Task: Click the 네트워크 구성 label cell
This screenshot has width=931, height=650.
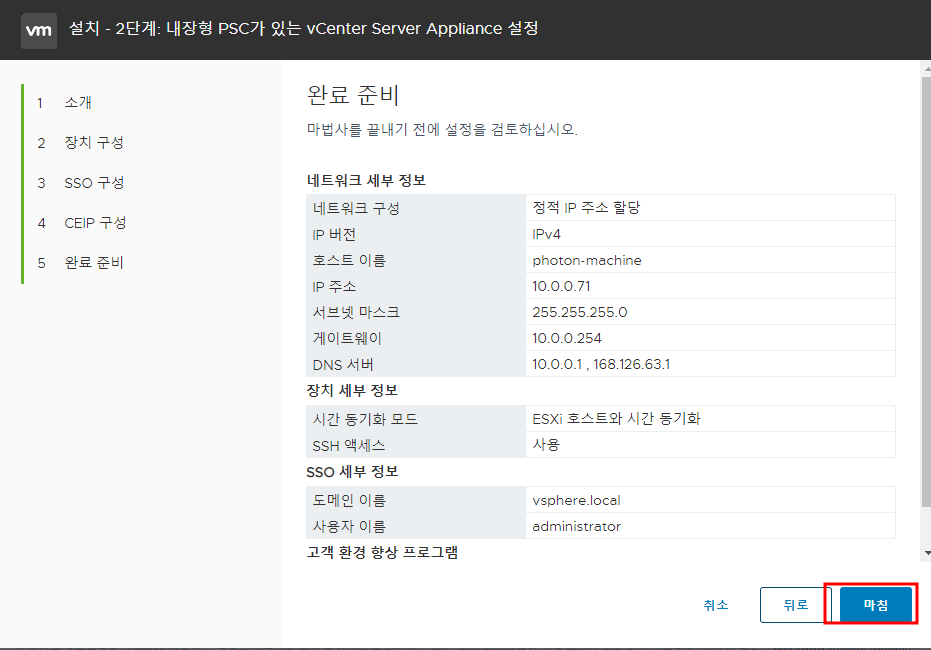Action: tap(416, 208)
